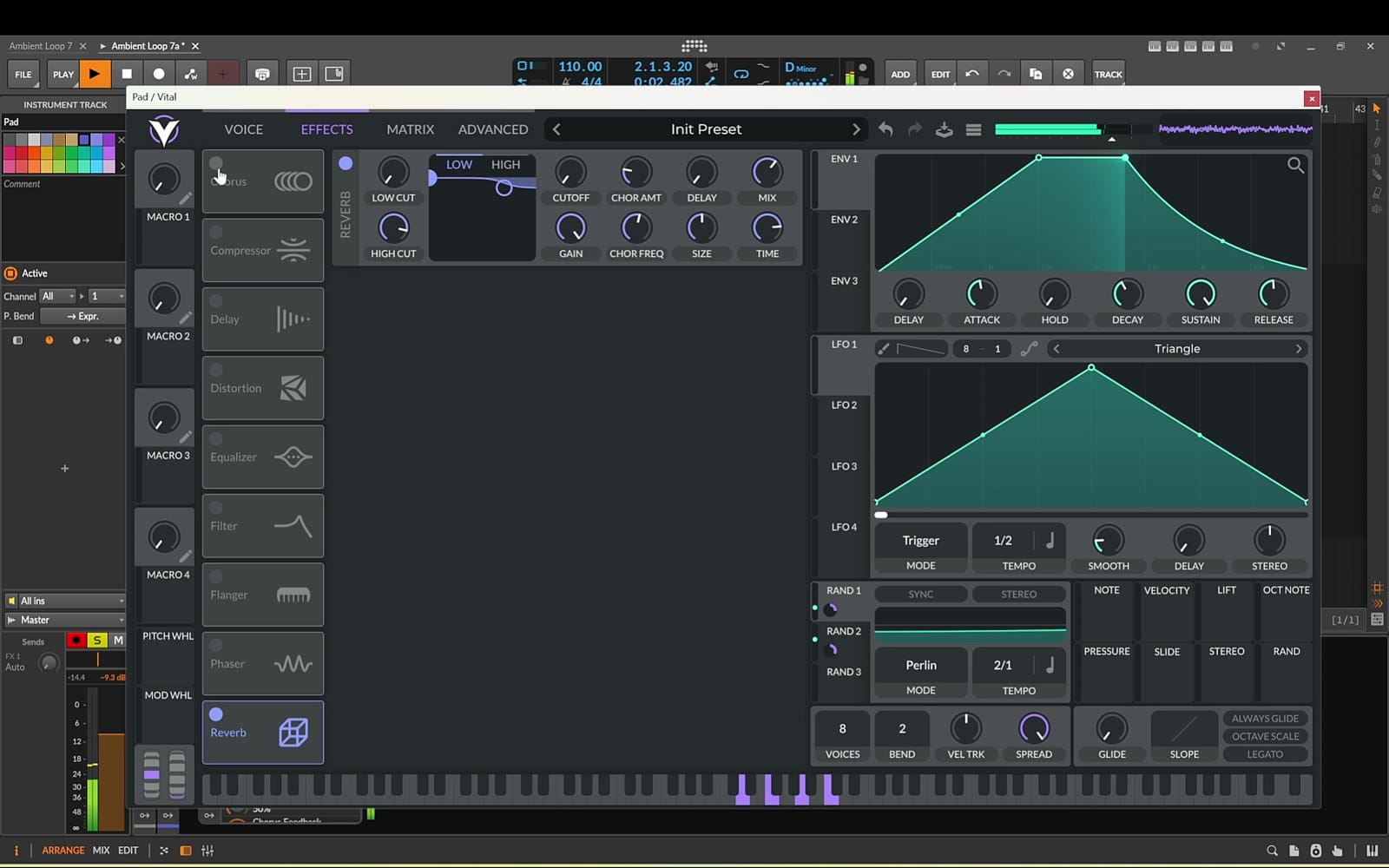Edit MACRO 1 name with pencil icon
Image resolution: width=1389 pixels, height=868 pixels.
[186, 198]
